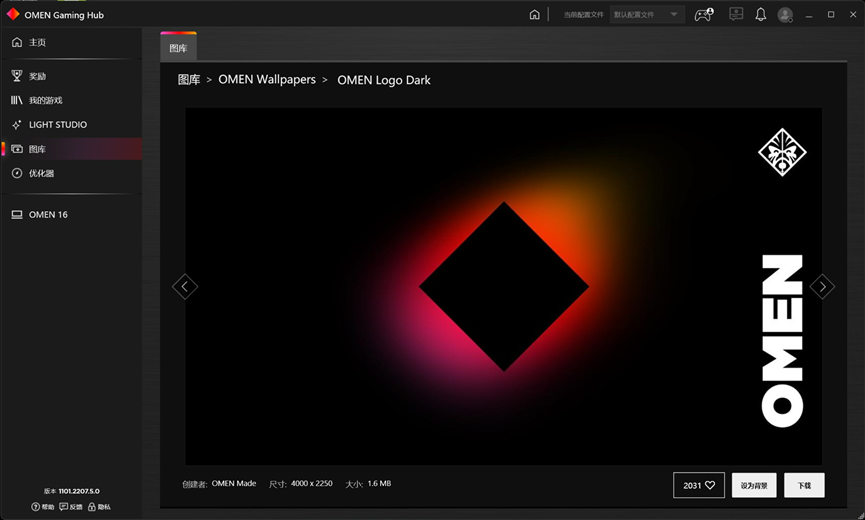Select 主页 in the sidebar

(37, 43)
